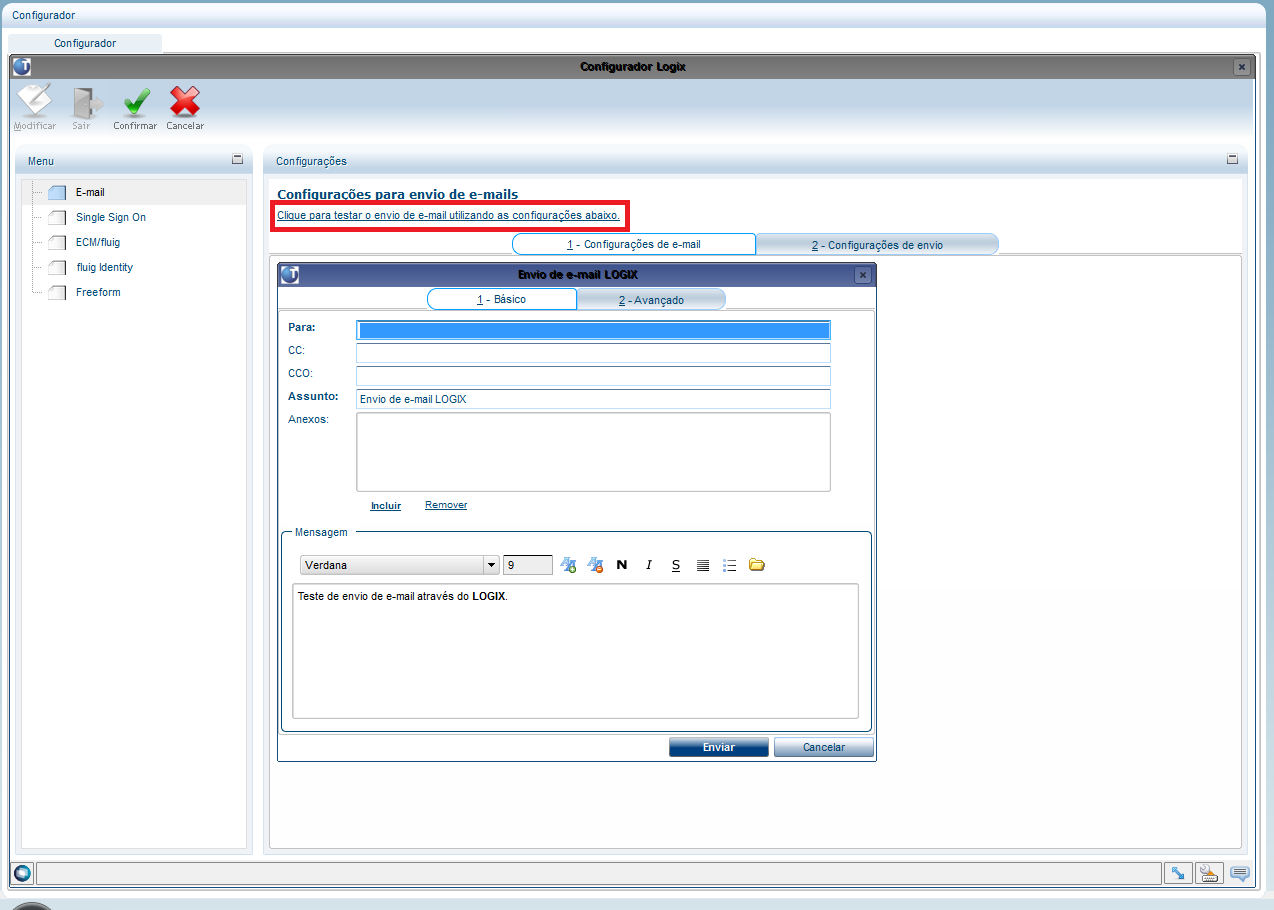Click the status bar text field

(x=598, y=873)
